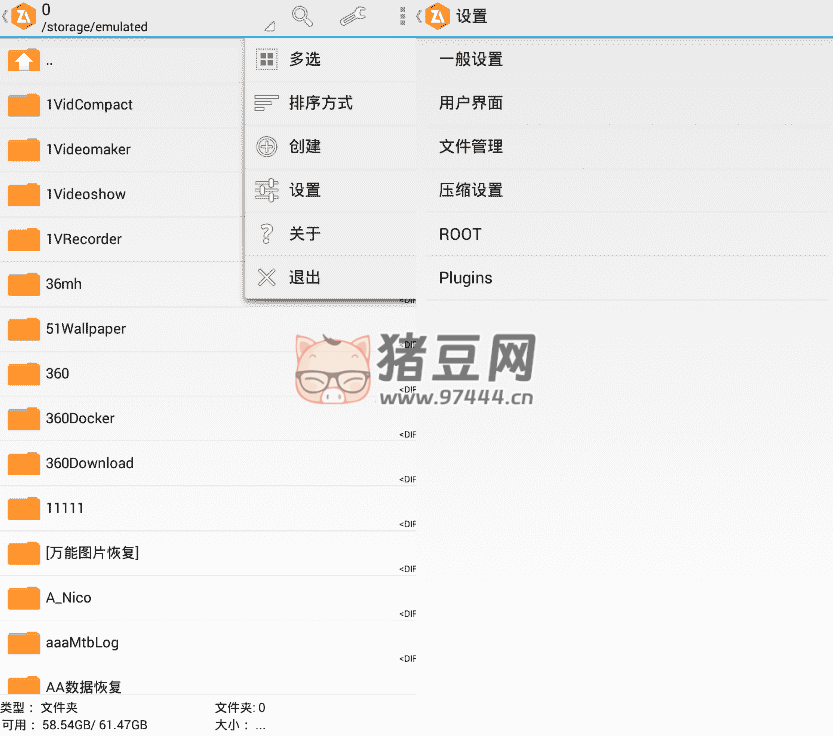Click folder icon of 360Docker
Viewport: 833px width, 736px height.
(x=24, y=418)
